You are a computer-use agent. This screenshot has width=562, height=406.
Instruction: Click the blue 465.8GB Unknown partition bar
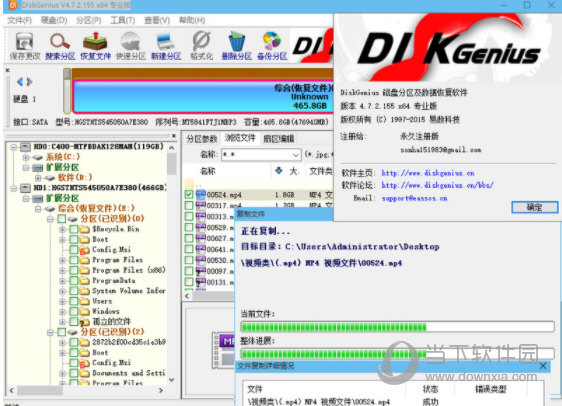point(203,96)
